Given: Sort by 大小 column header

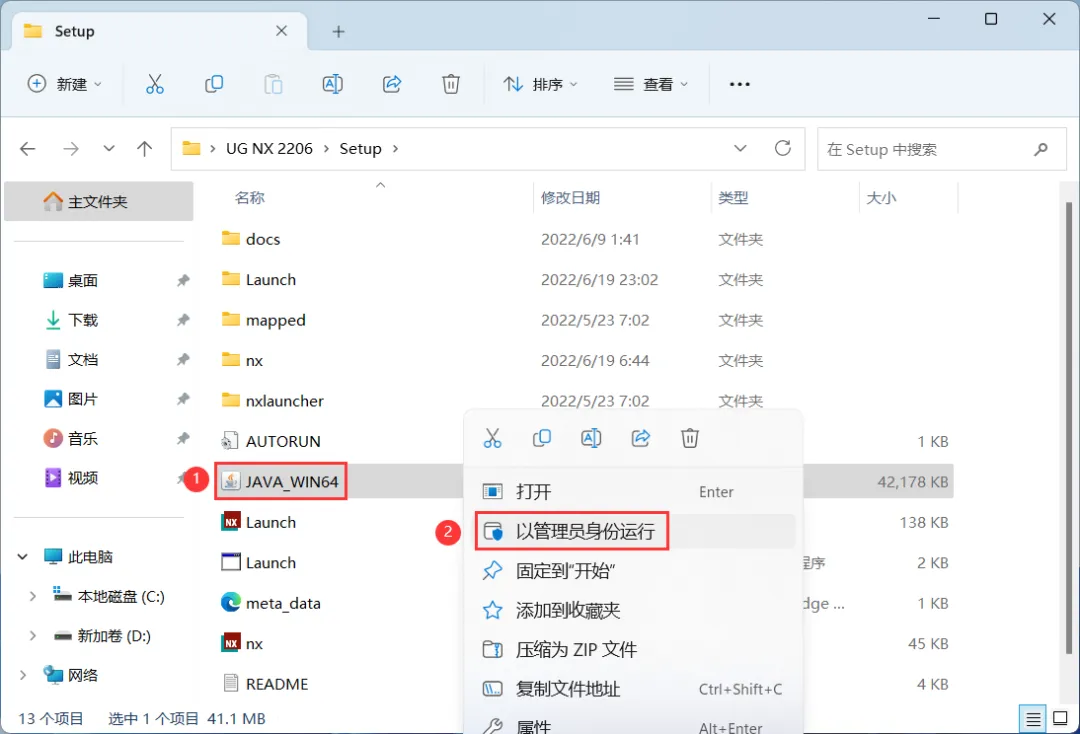Looking at the screenshot, I should point(881,198).
